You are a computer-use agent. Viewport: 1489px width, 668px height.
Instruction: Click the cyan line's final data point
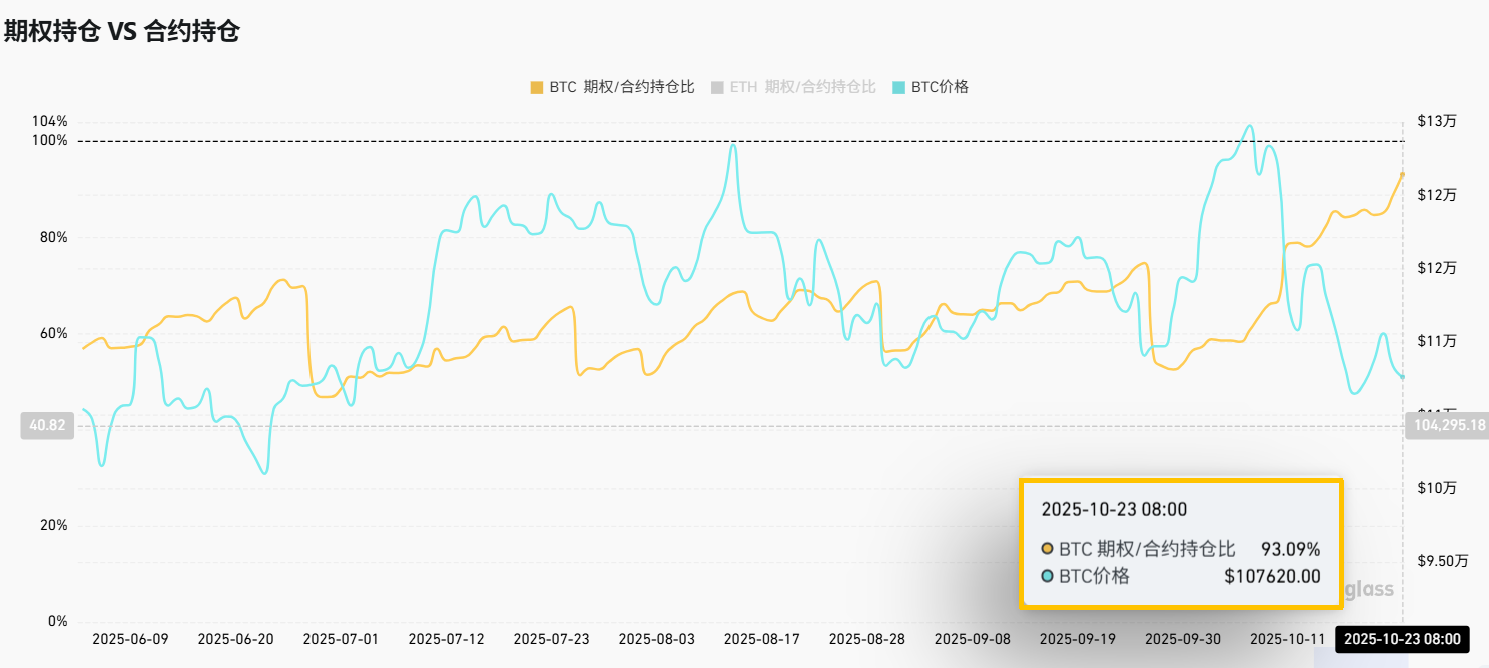(1402, 377)
